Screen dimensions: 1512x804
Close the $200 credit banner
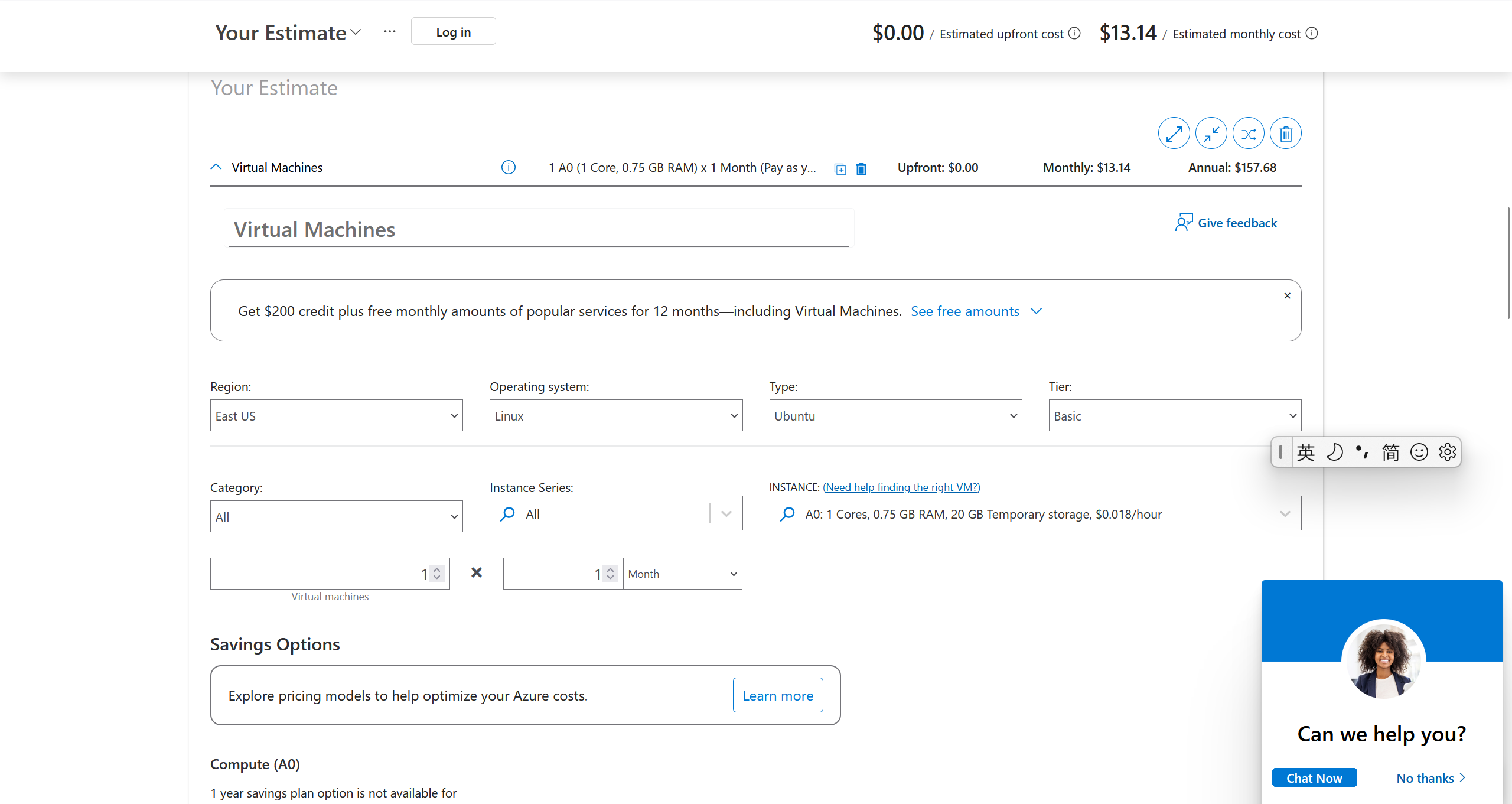pos(1287,296)
